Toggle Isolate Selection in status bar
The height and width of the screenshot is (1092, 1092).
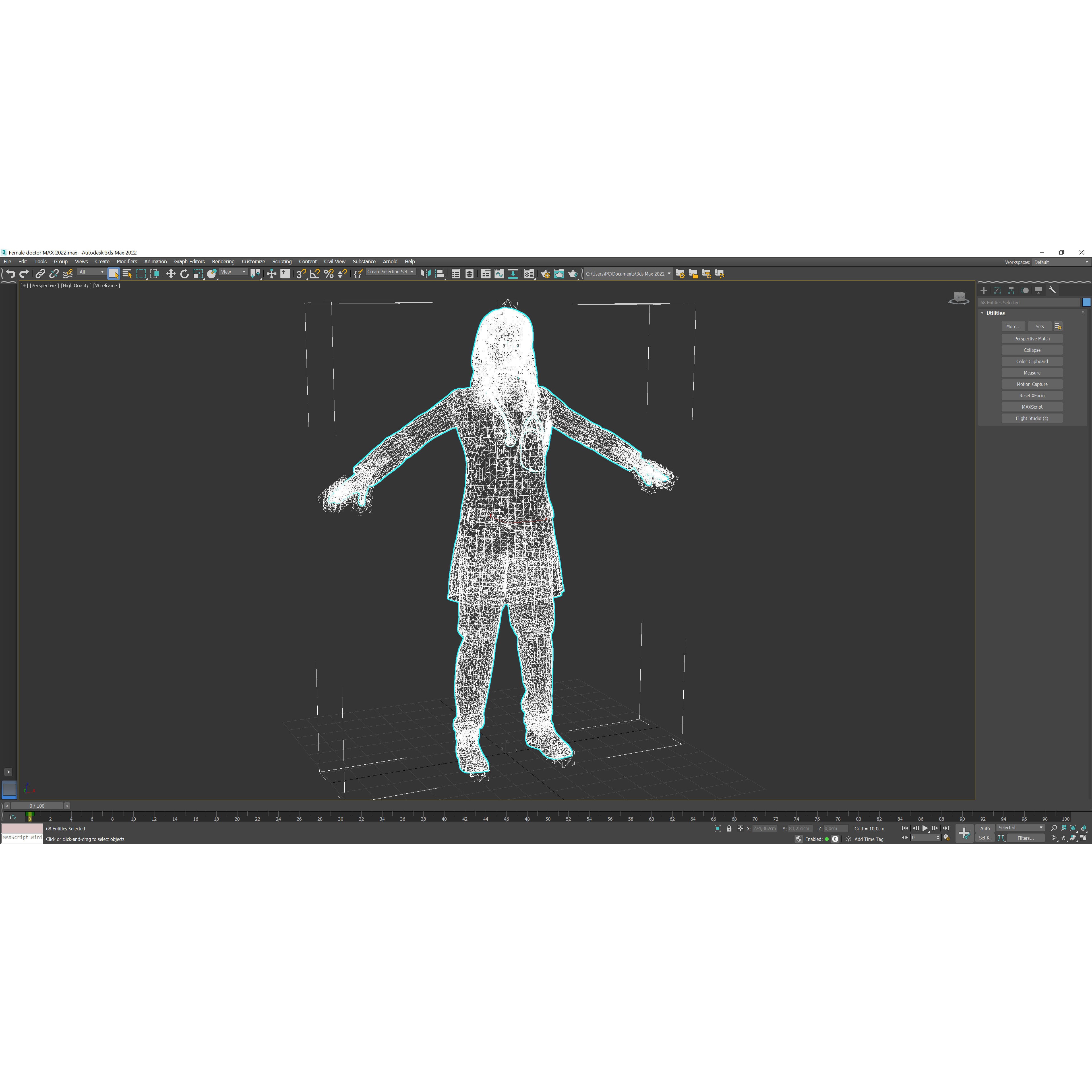(x=718, y=829)
